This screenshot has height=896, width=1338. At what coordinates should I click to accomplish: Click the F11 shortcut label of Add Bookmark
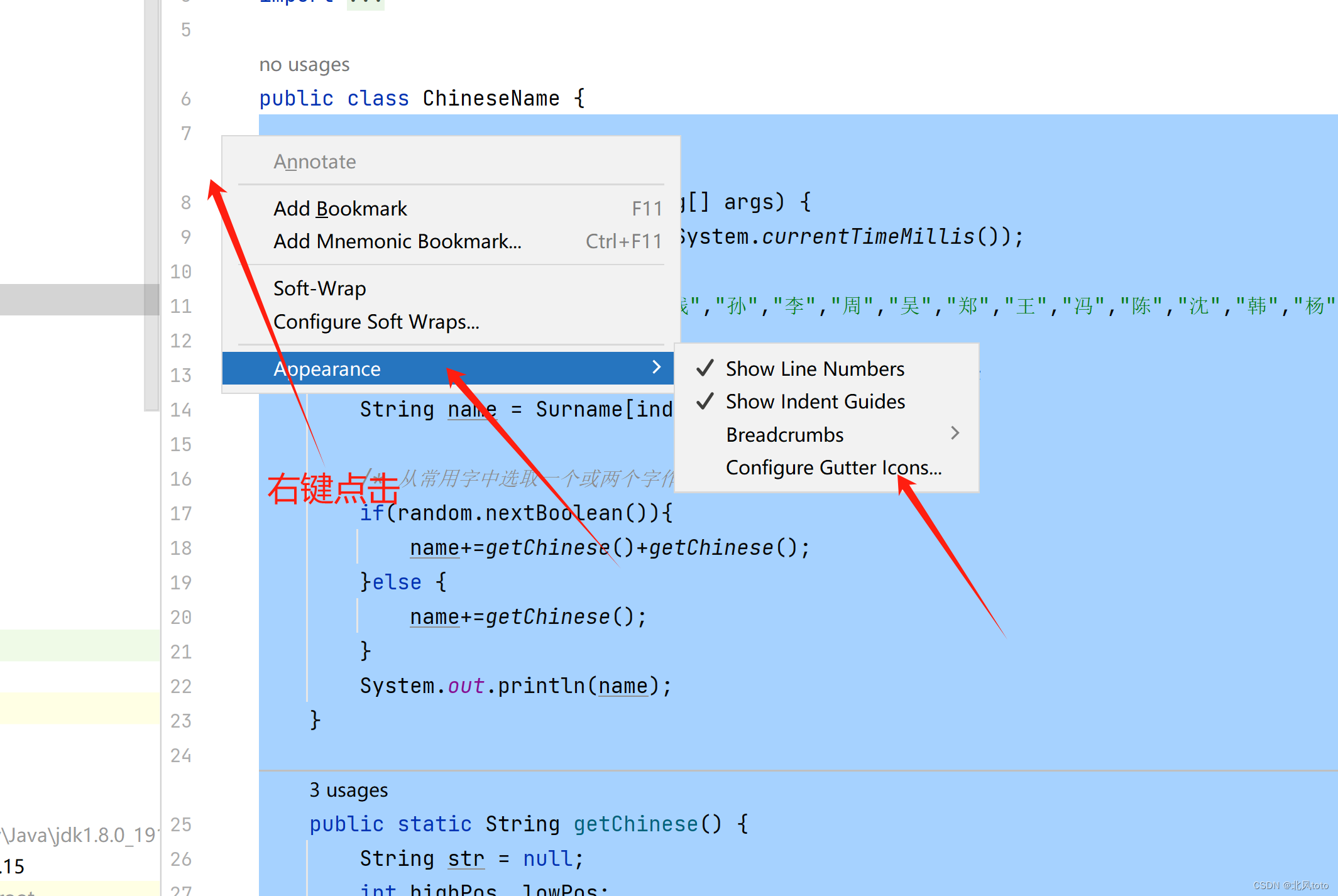click(x=647, y=209)
